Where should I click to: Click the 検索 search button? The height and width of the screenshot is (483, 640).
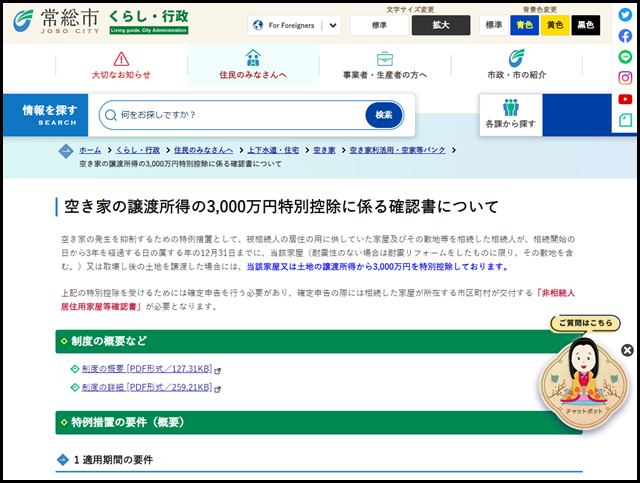pyautogui.click(x=384, y=115)
